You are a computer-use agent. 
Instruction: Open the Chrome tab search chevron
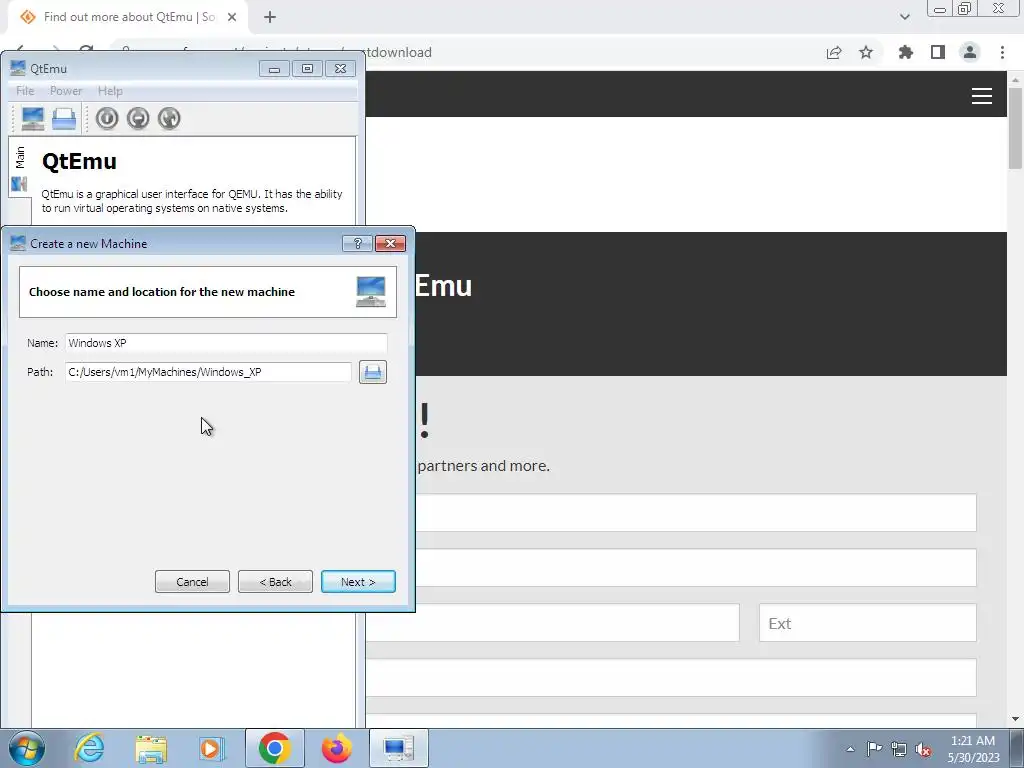(904, 17)
